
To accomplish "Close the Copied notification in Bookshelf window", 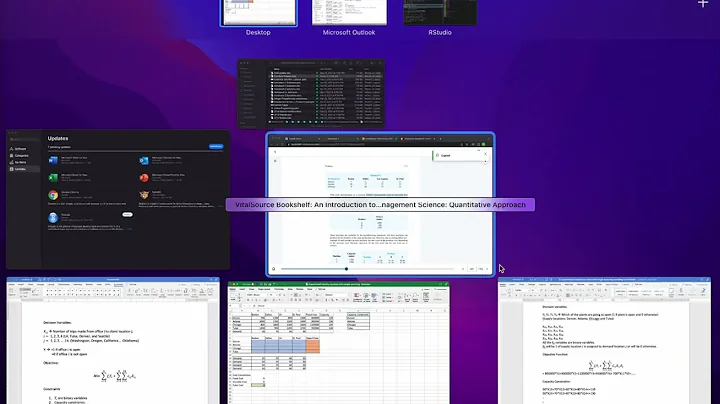I will (485, 154).
